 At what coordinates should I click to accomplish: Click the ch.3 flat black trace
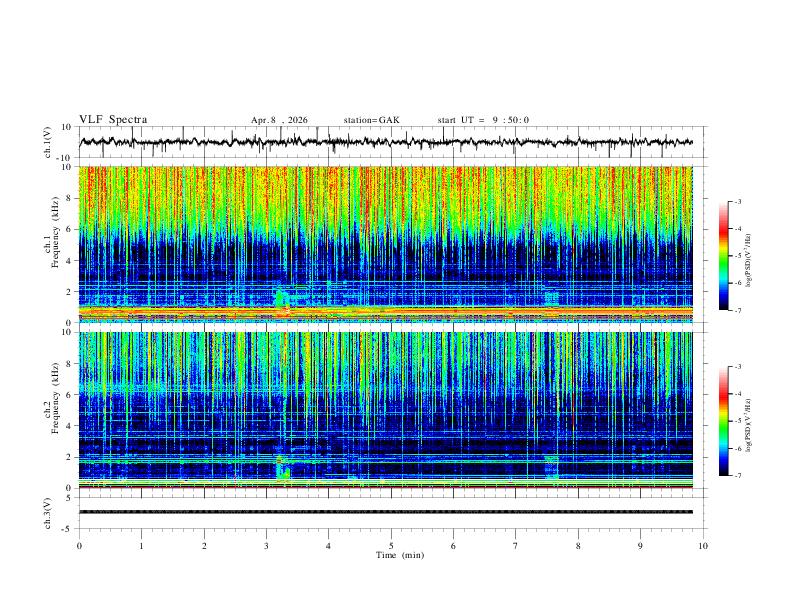pos(386,512)
